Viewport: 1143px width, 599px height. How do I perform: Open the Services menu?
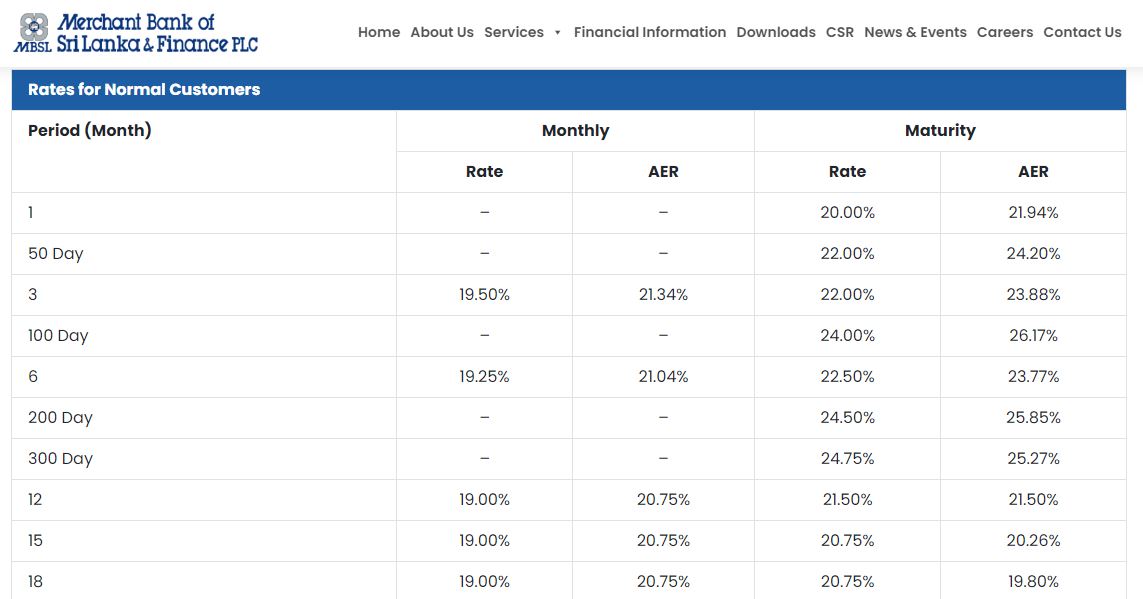514,32
